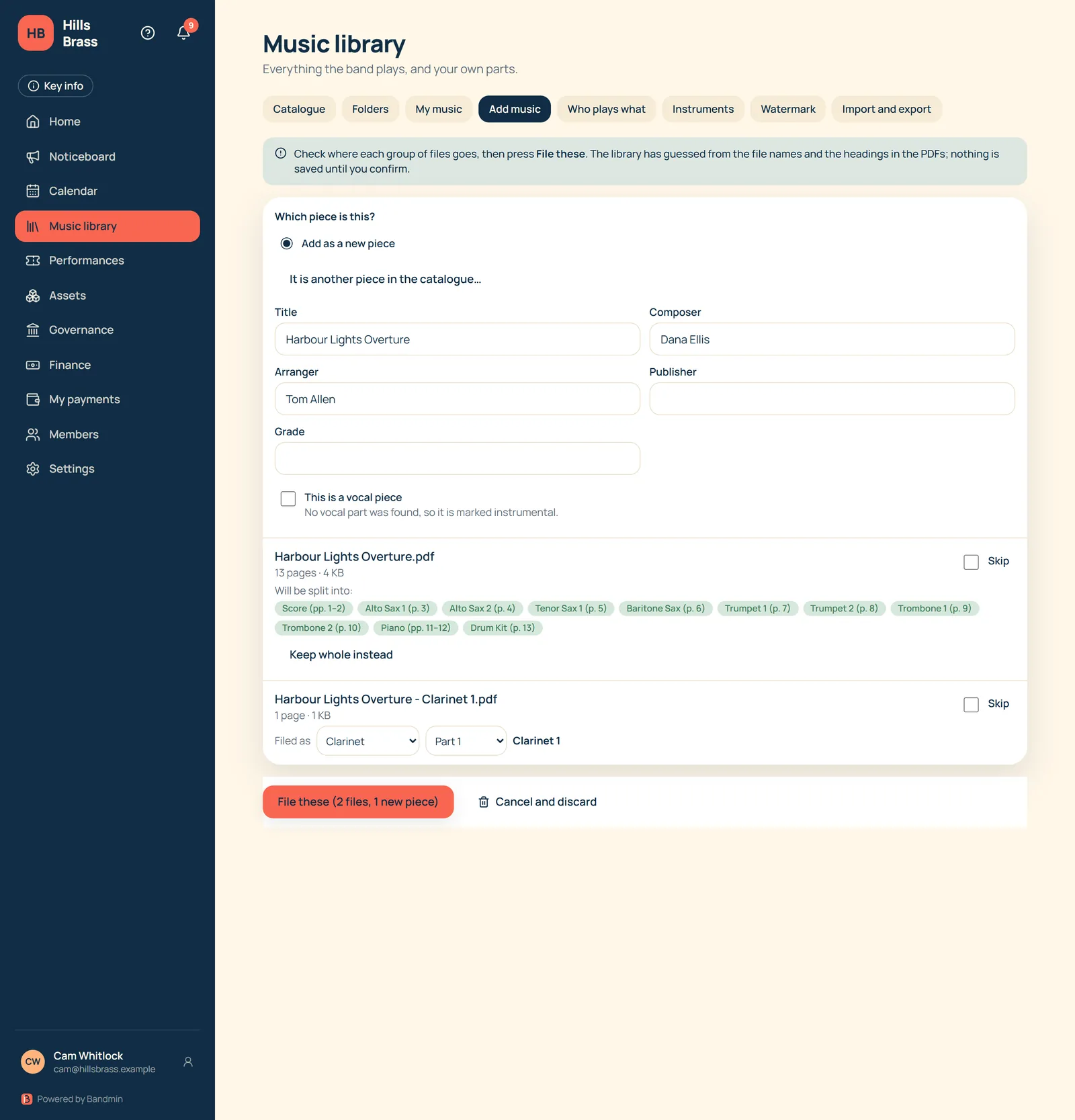
Task: Select the 'Add as a new piece' radio
Action: (287, 243)
